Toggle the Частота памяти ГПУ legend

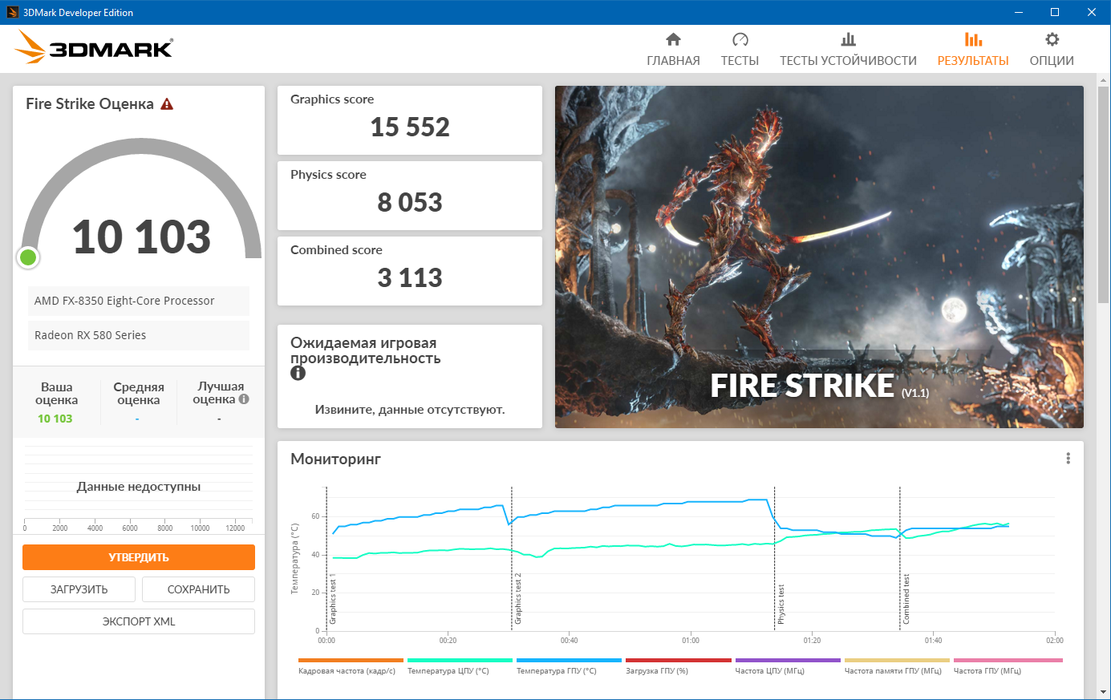tap(896, 667)
